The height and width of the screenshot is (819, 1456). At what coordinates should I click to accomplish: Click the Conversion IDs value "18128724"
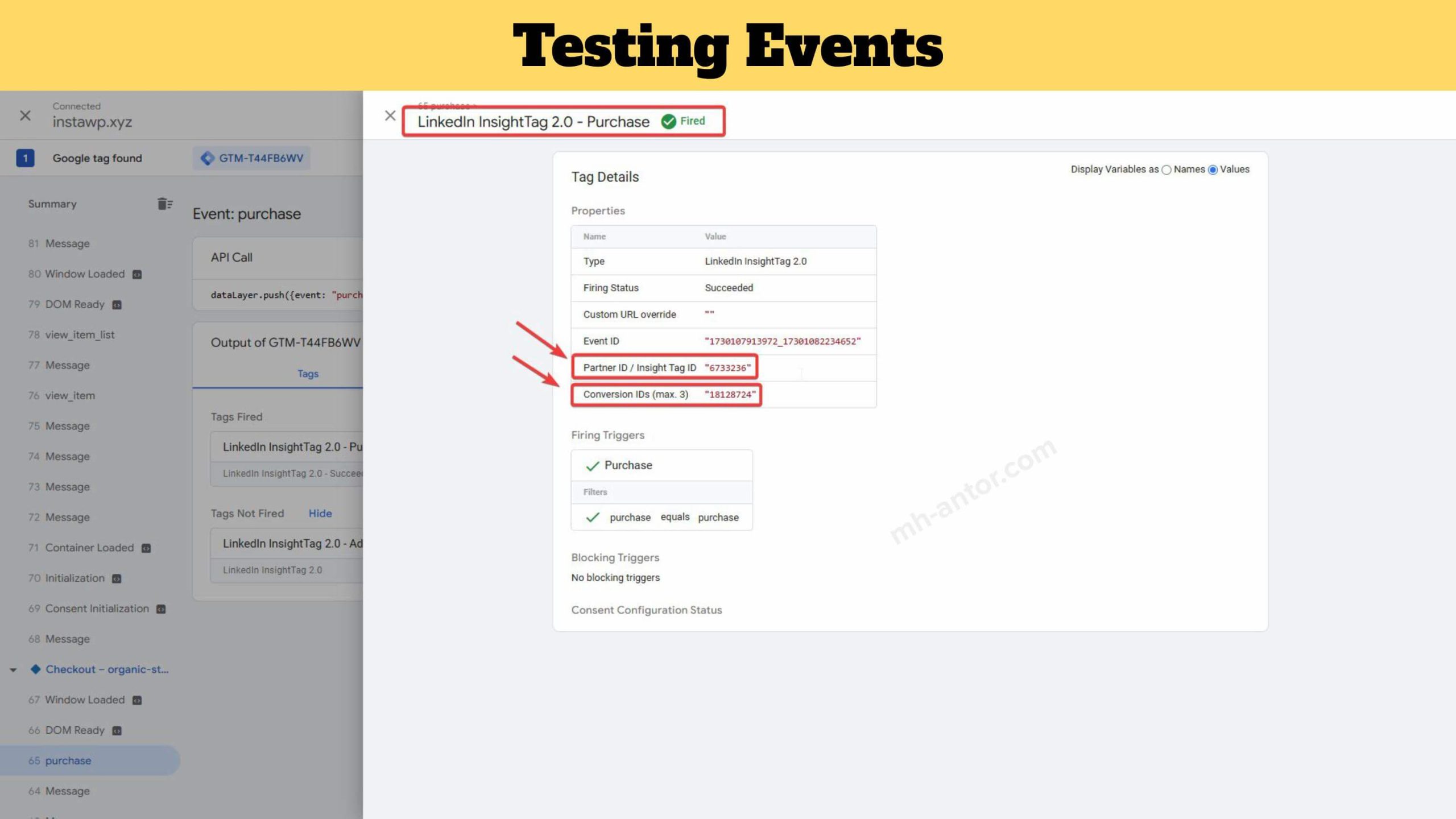(x=730, y=395)
